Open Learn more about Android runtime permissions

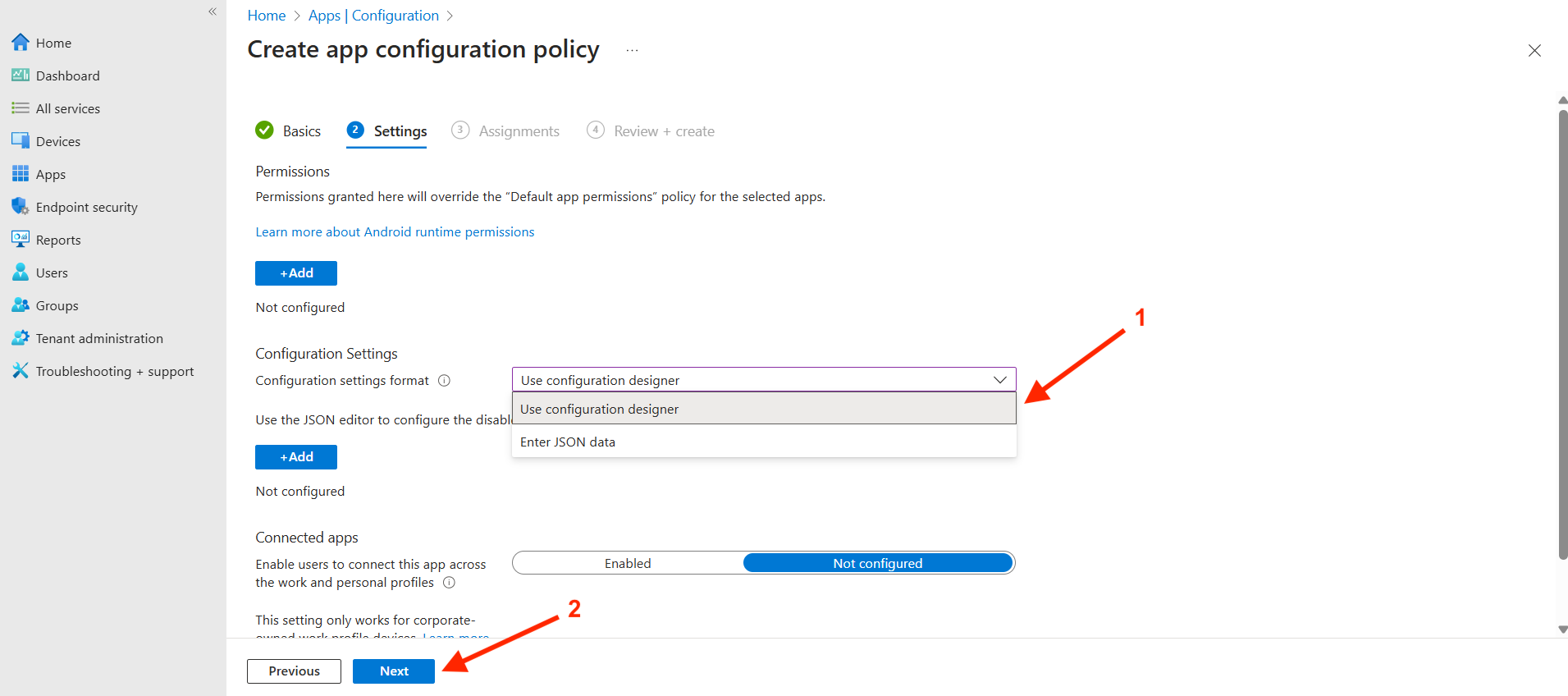pos(395,232)
